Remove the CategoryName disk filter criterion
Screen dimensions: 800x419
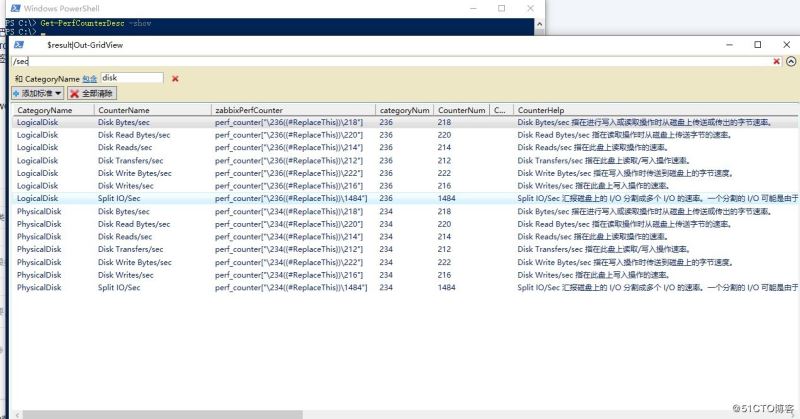click(176, 78)
